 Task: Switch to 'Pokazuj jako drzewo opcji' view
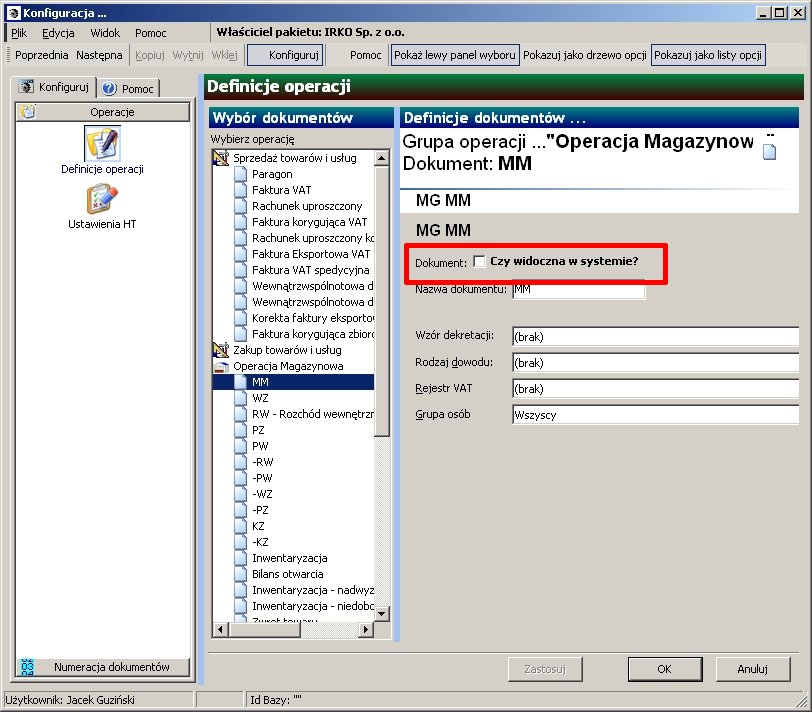(585, 55)
